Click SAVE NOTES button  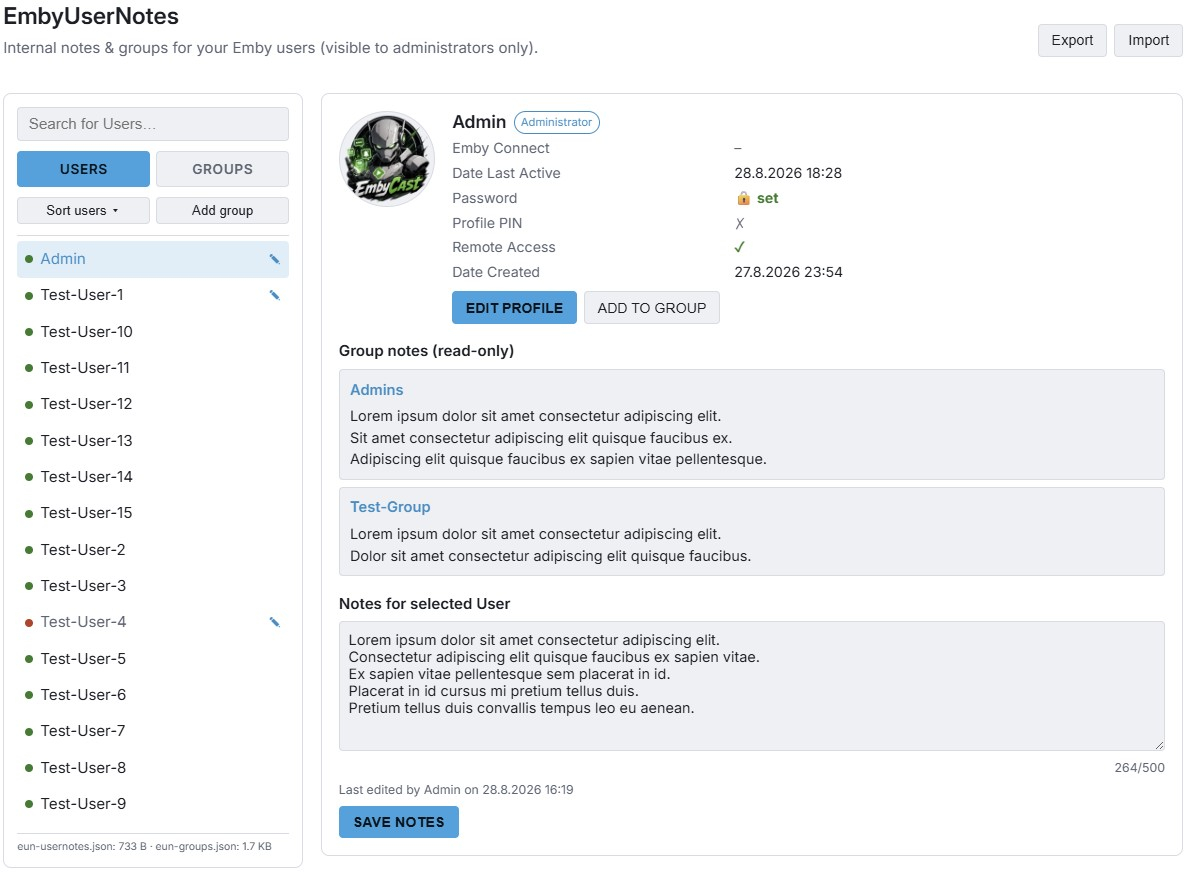coord(399,822)
